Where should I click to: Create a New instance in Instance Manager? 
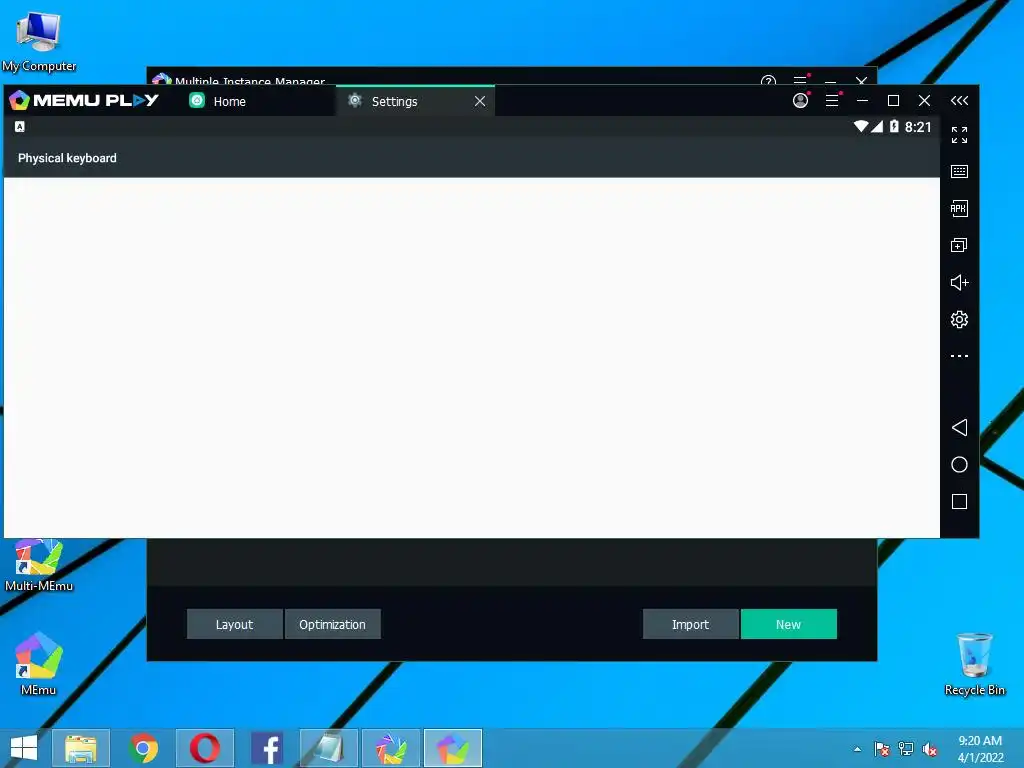(788, 624)
